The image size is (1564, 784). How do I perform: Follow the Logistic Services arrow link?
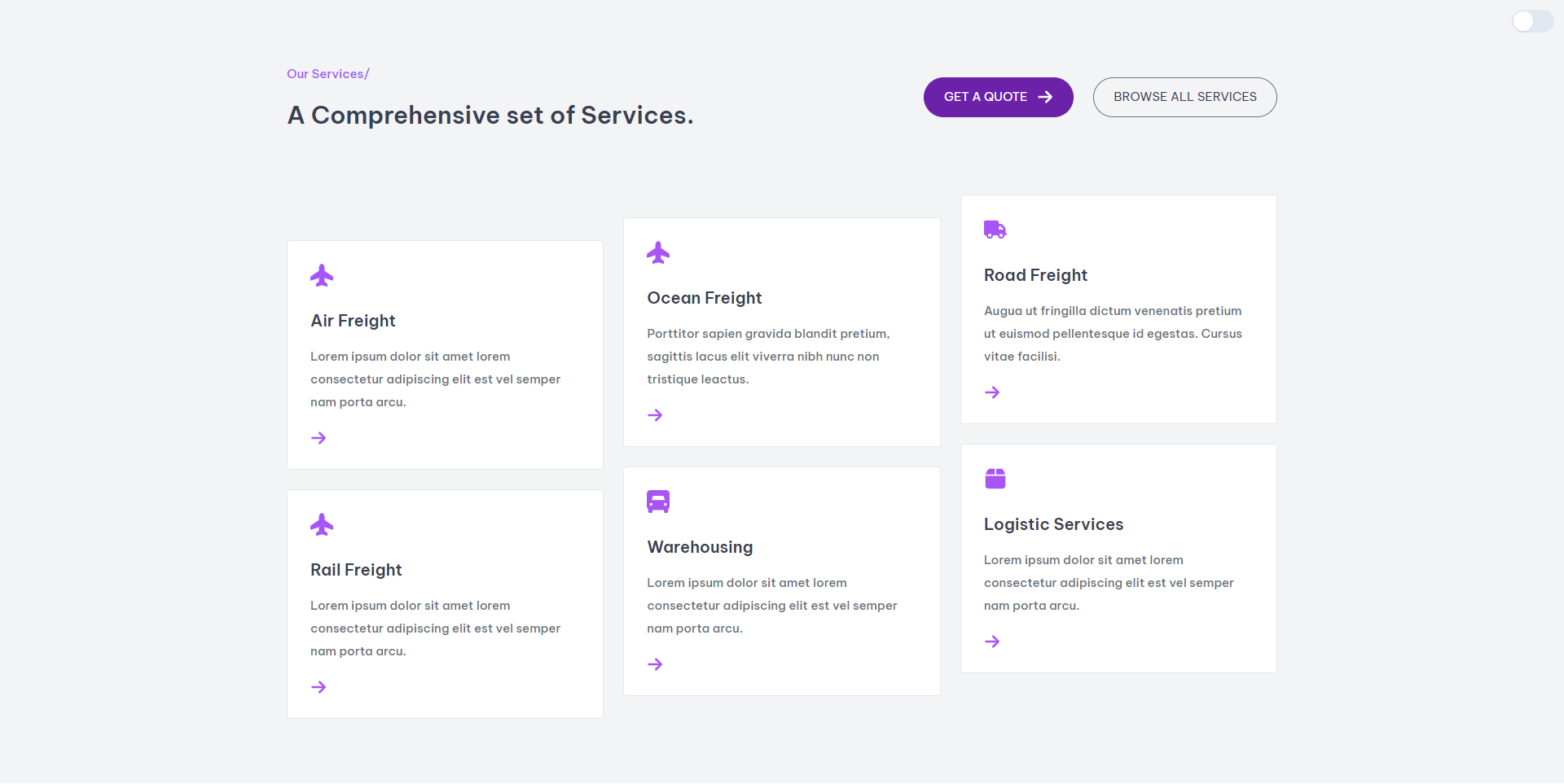991,642
